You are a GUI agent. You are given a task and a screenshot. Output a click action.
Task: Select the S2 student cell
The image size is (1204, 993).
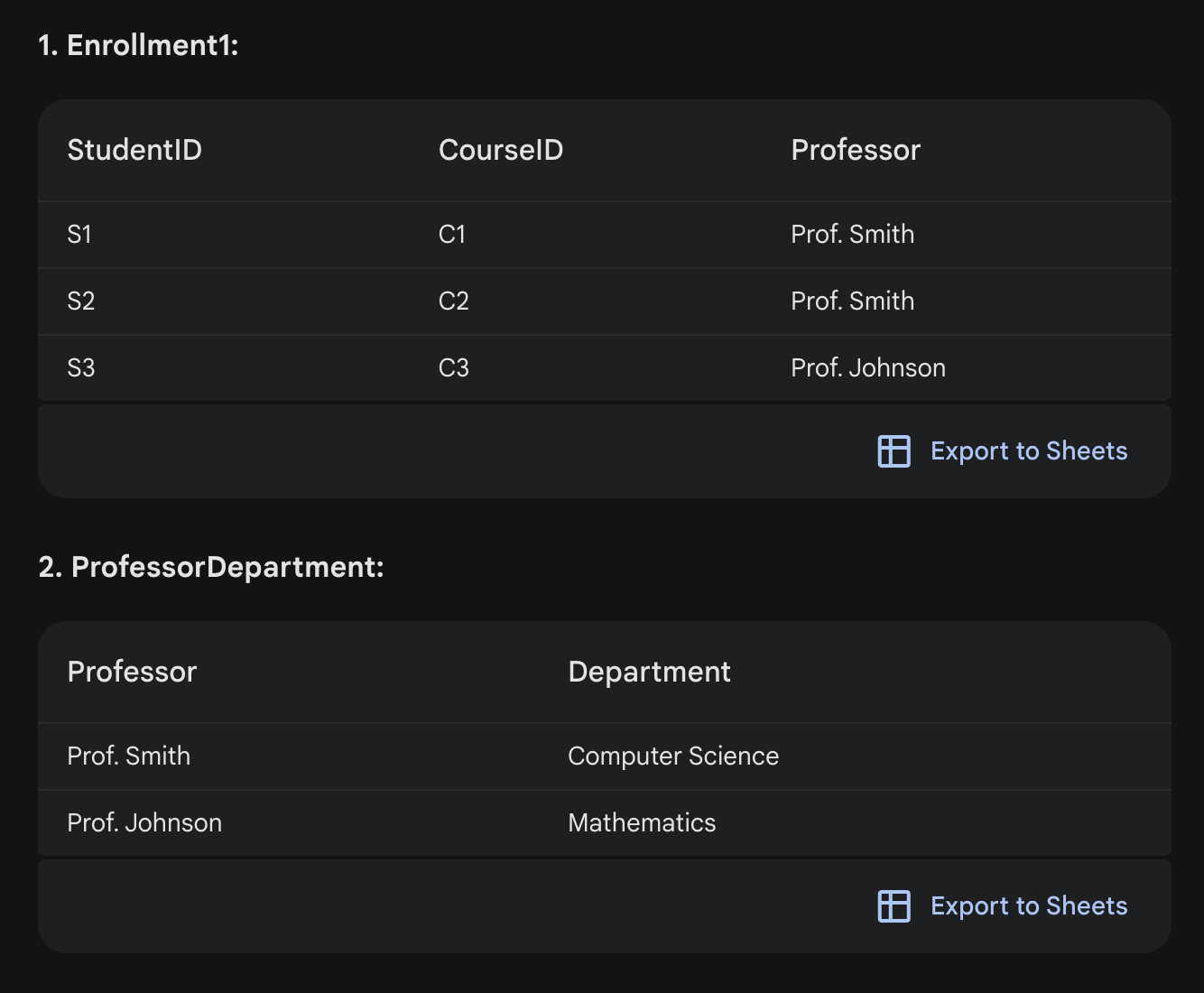click(80, 302)
